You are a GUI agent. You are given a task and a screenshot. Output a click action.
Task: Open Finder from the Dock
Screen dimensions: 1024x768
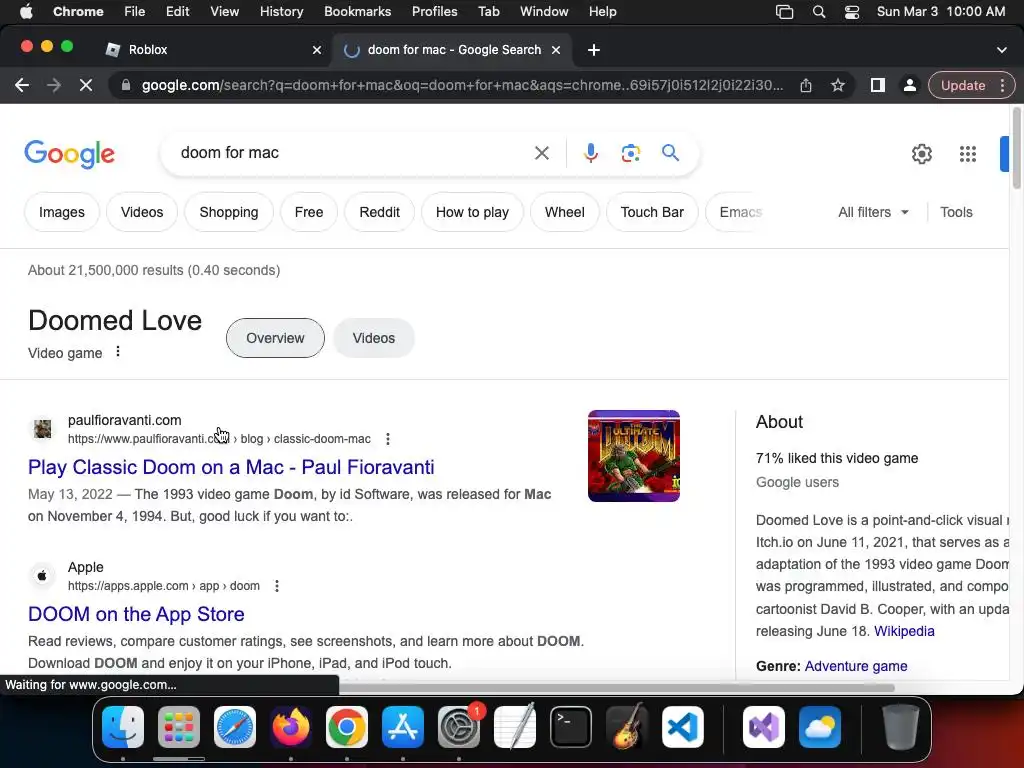pos(123,727)
